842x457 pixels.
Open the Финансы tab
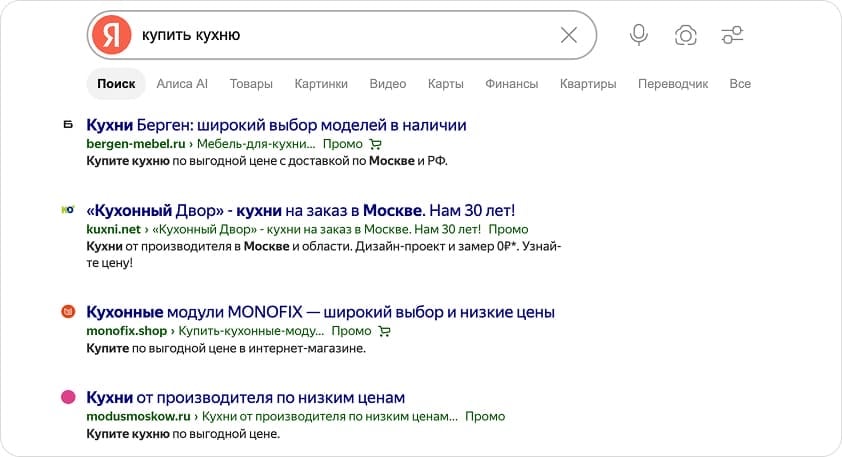(512, 84)
